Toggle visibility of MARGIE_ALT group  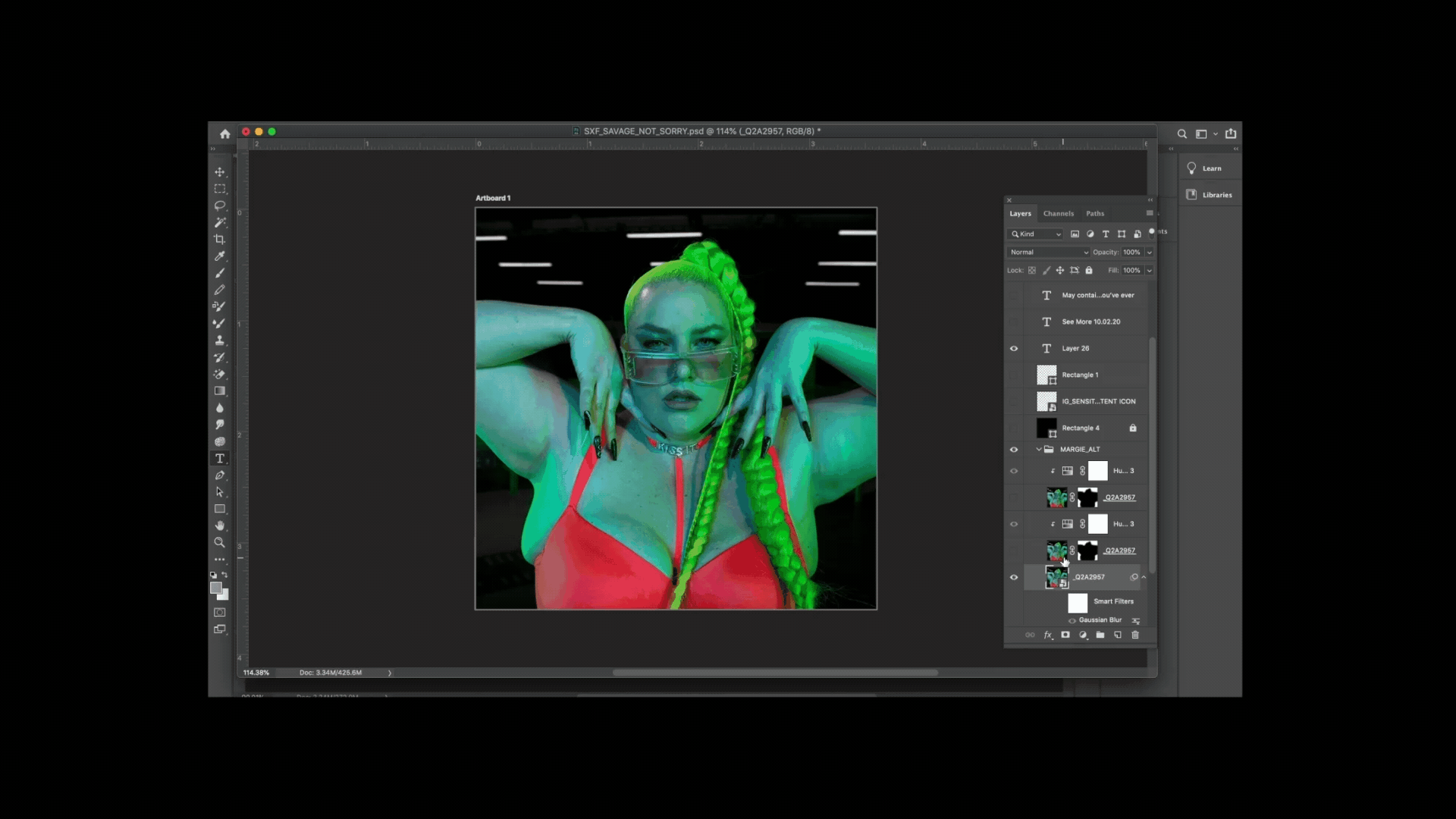tap(1014, 450)
